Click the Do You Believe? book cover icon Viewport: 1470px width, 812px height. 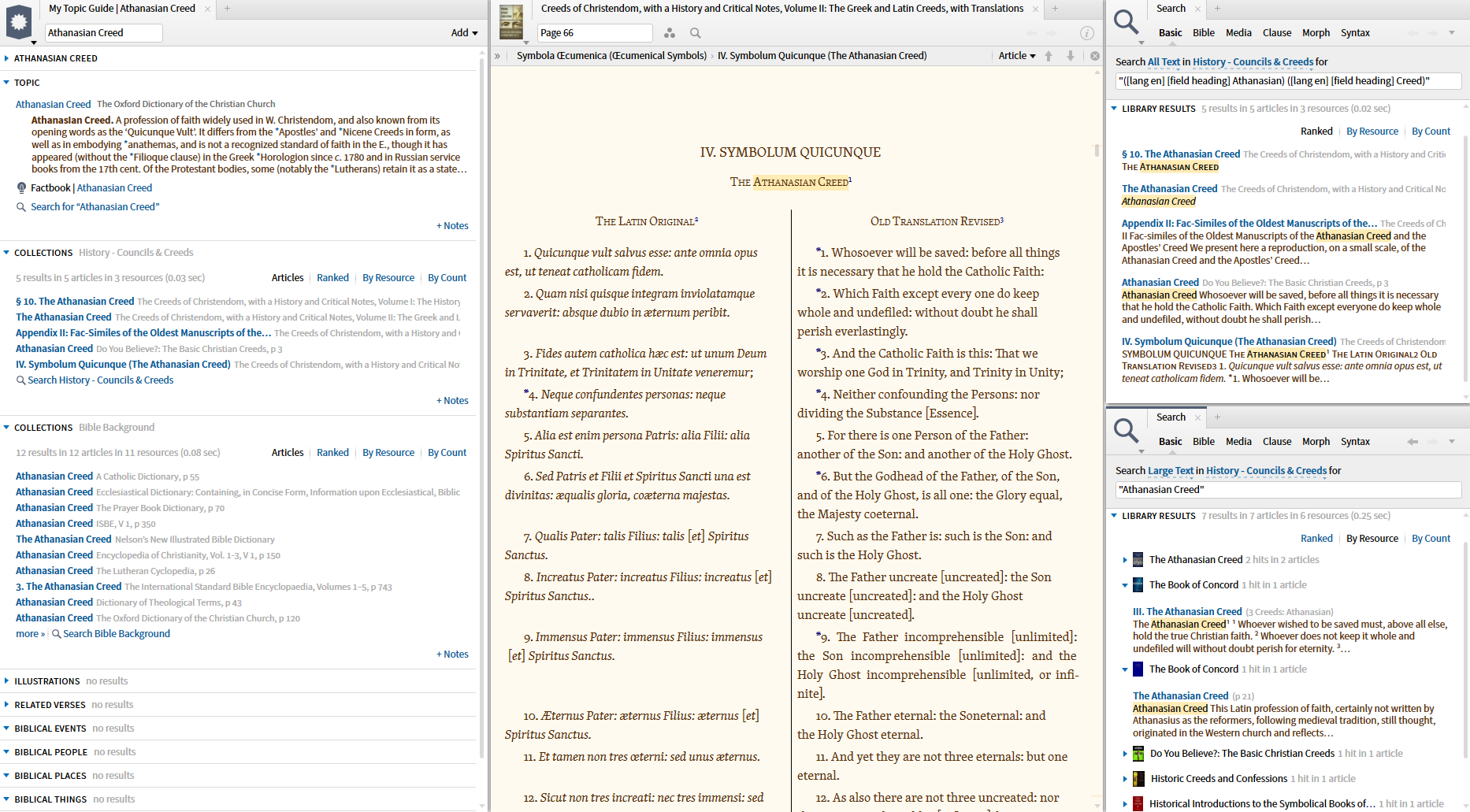pos(1138,754)
